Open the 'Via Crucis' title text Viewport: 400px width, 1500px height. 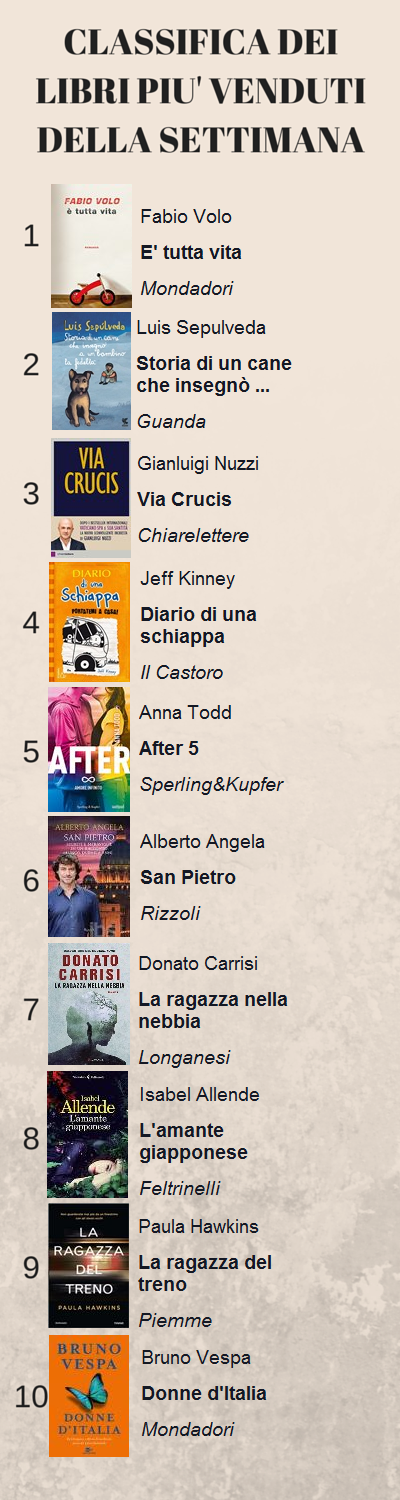point(184,499)
